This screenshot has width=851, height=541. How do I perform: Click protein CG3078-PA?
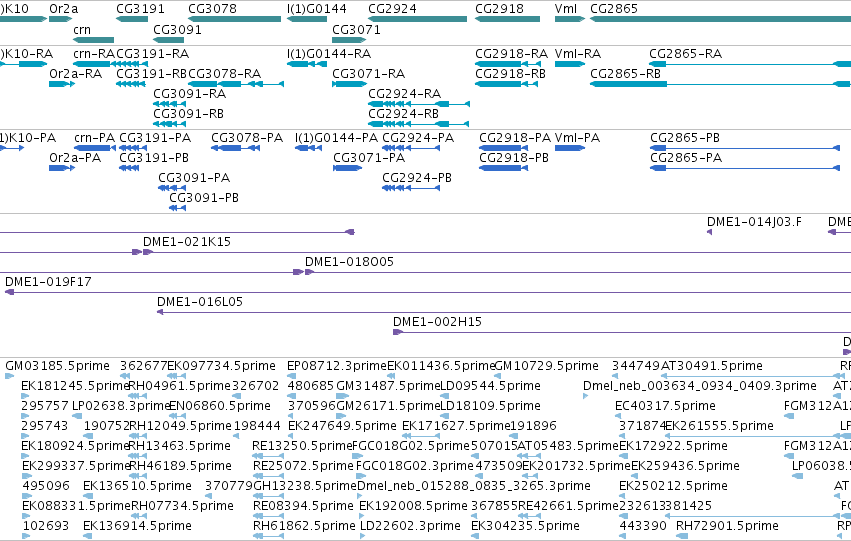click(247, 138)
